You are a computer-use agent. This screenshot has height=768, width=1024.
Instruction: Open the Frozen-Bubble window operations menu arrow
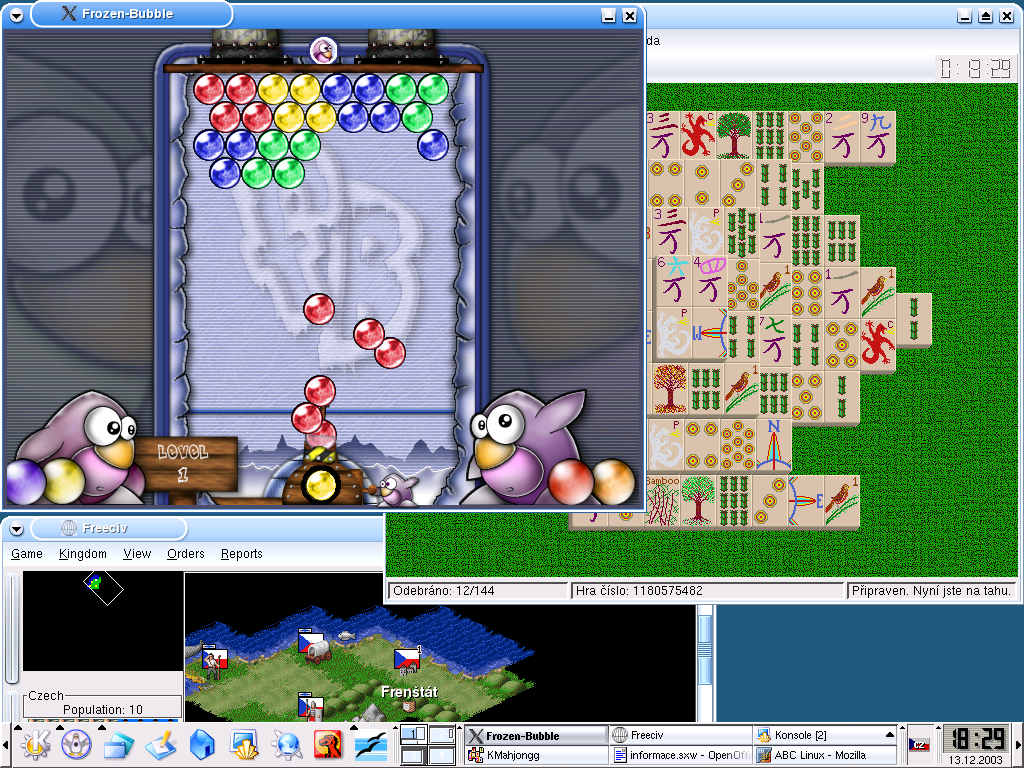(16, 16)
